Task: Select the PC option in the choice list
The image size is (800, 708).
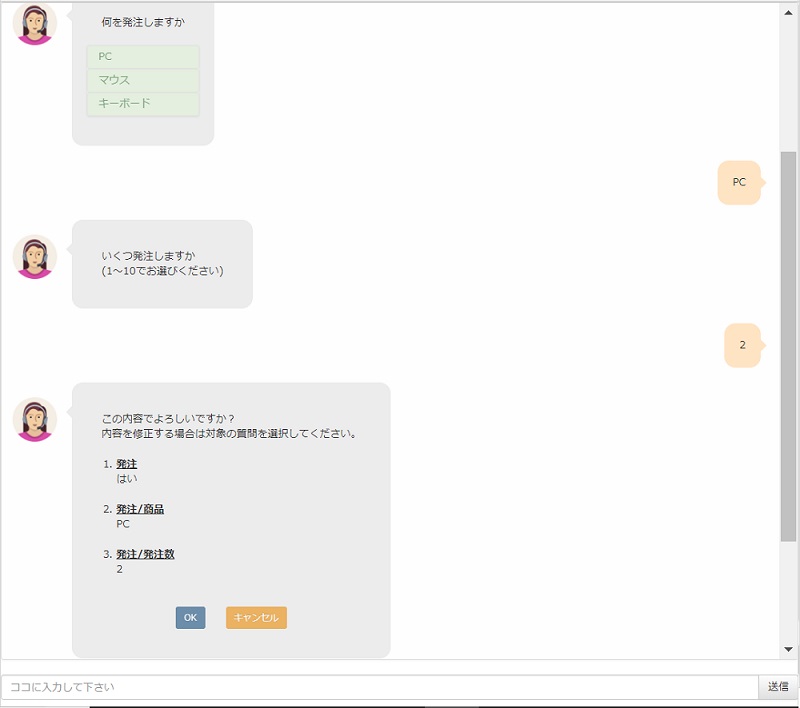Action: click(x=142, y=58)
